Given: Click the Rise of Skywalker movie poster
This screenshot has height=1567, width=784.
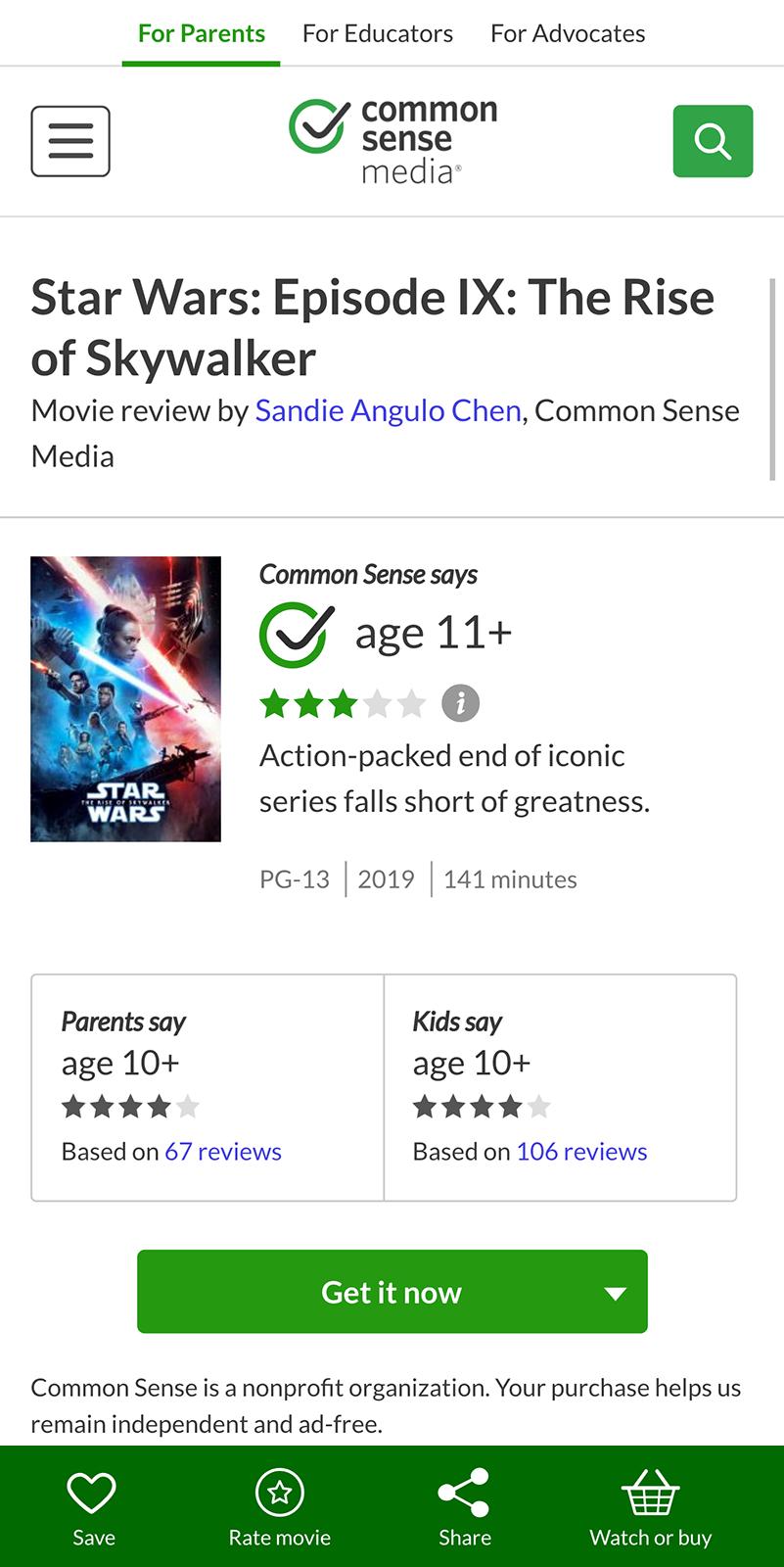Looking at the screenshot, I should 125,699.
